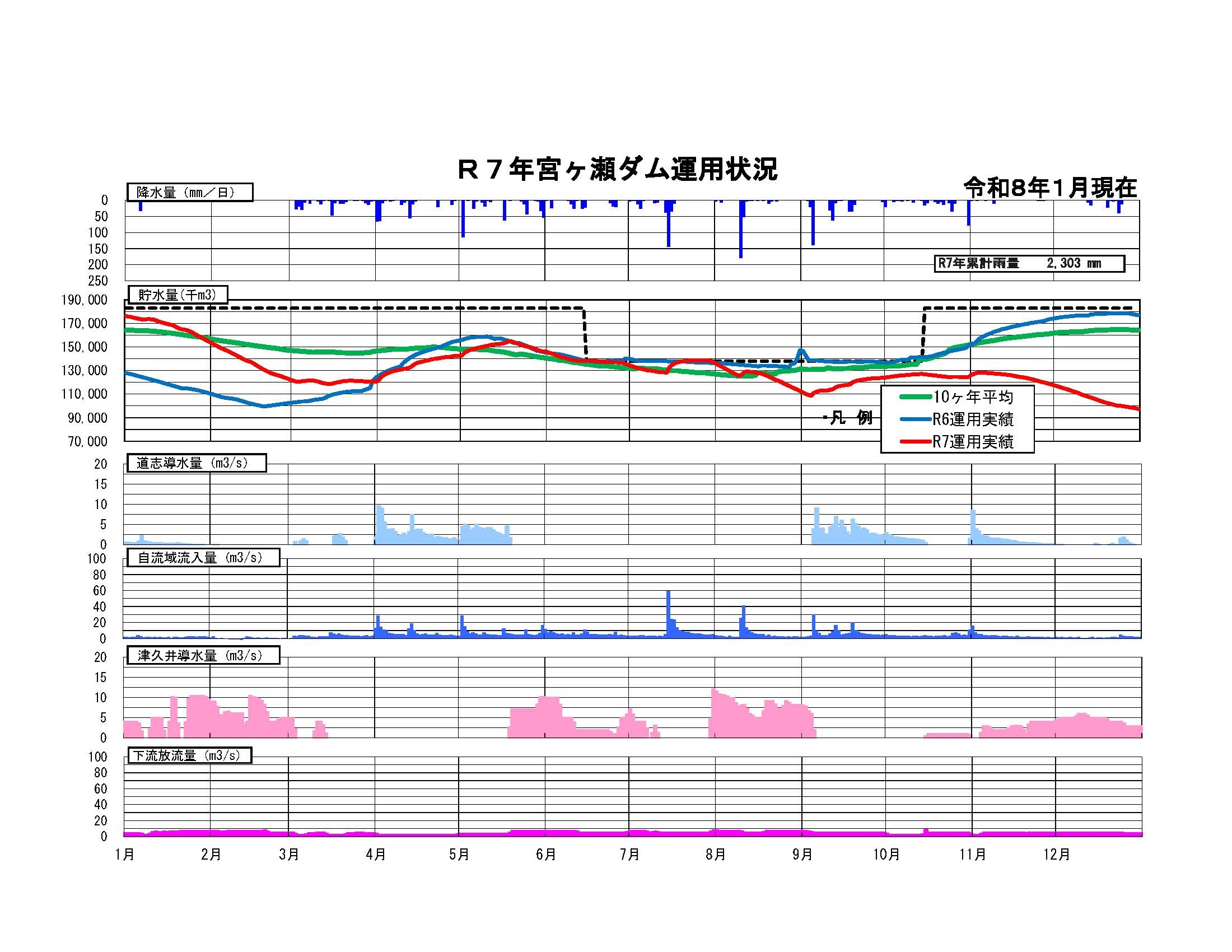Click the 令和8年1月現在 date text

click(1049, 188)
